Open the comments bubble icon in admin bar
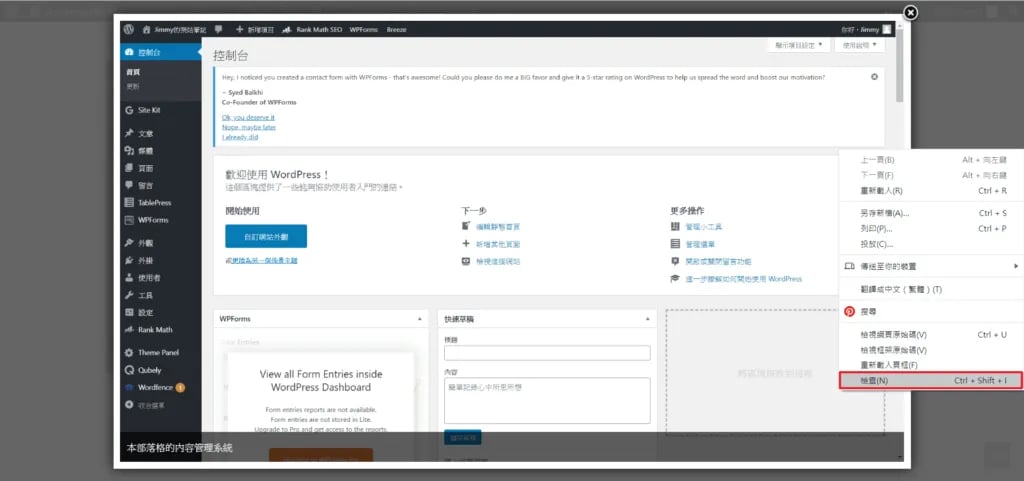Screen dimensions: 1024x481 click(x=218, y=29)
